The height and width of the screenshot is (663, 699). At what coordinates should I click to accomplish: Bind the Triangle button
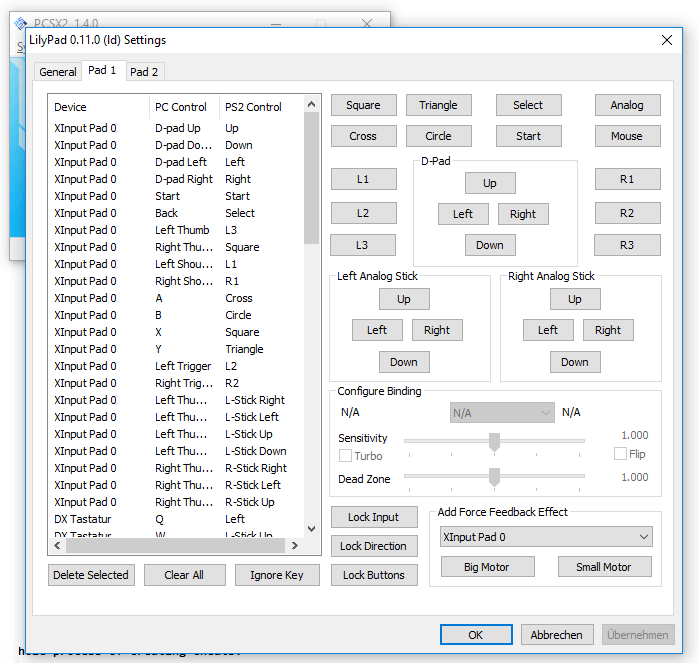tap(438, 105)
